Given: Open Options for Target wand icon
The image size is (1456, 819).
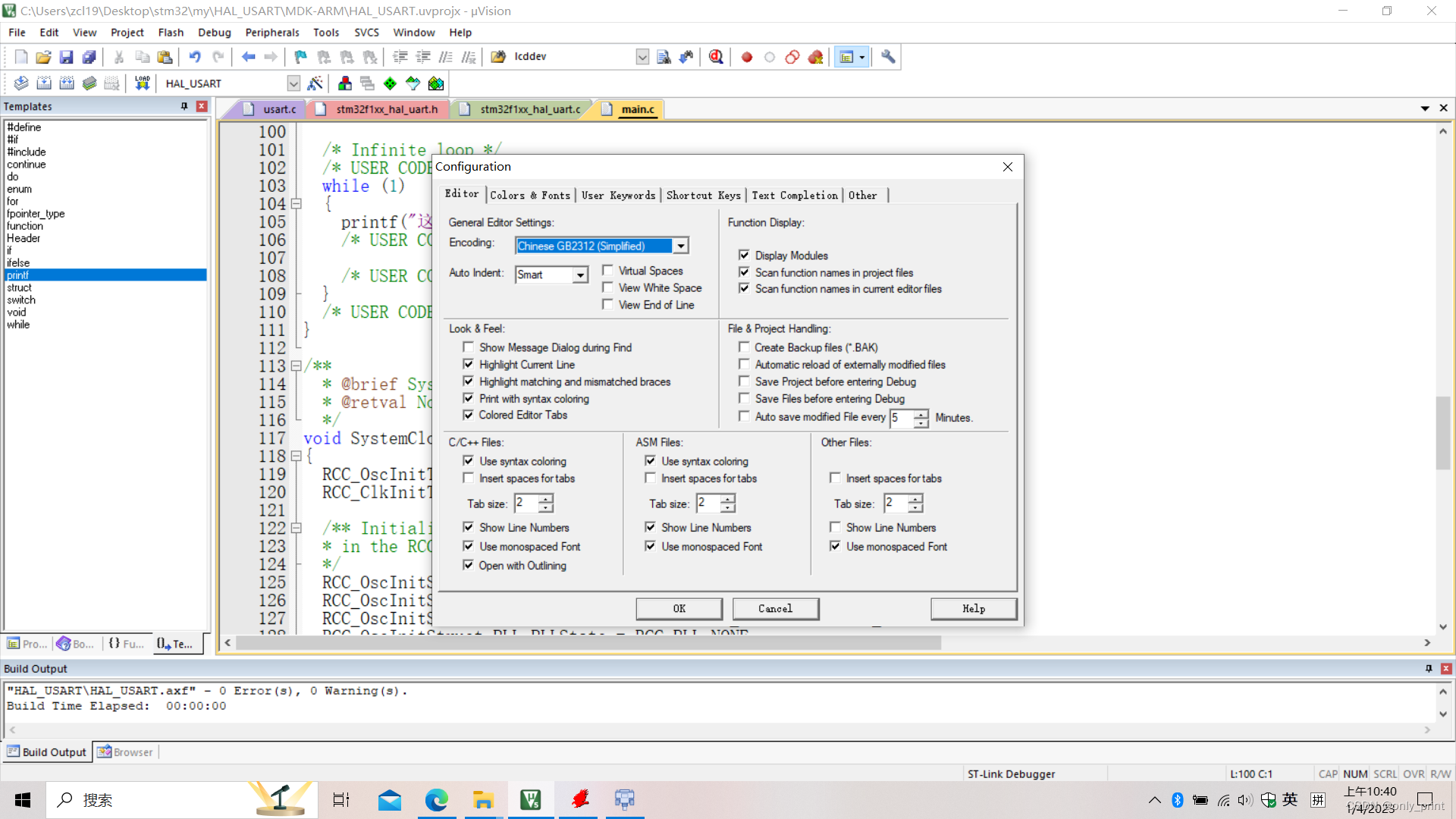Looking at the screenshot, I should 315,83.
